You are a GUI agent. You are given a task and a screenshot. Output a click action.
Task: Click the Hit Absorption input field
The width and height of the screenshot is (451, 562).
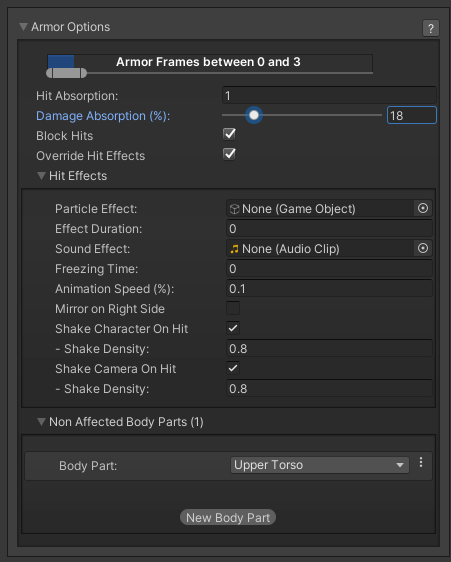[x=329, y=95]
